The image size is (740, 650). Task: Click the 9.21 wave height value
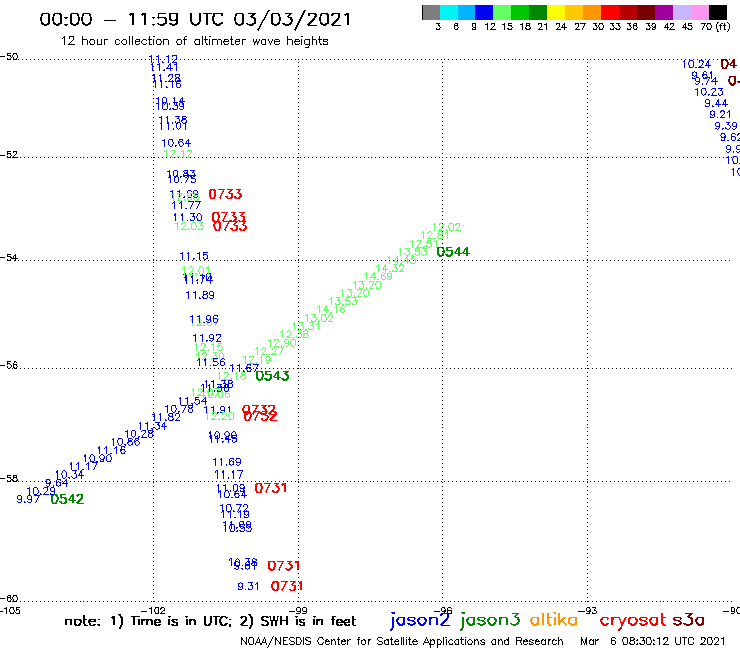point(721,115)
